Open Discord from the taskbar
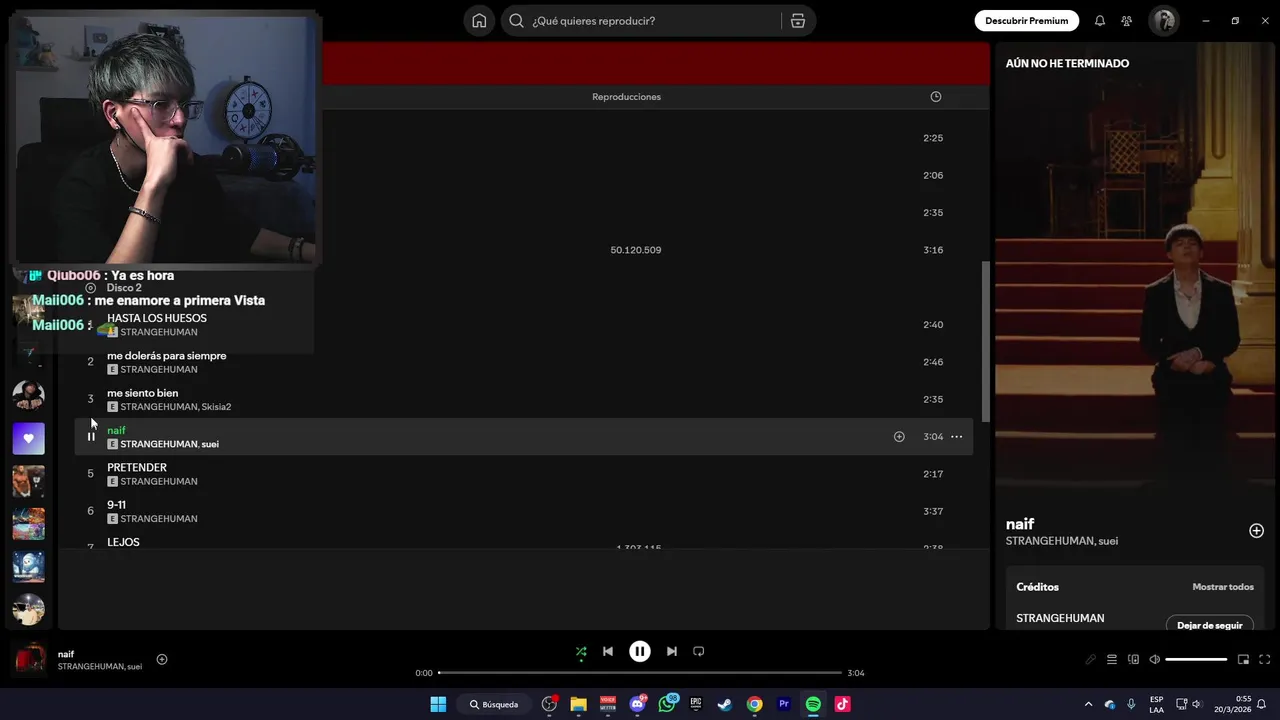 tap(637, 704)
